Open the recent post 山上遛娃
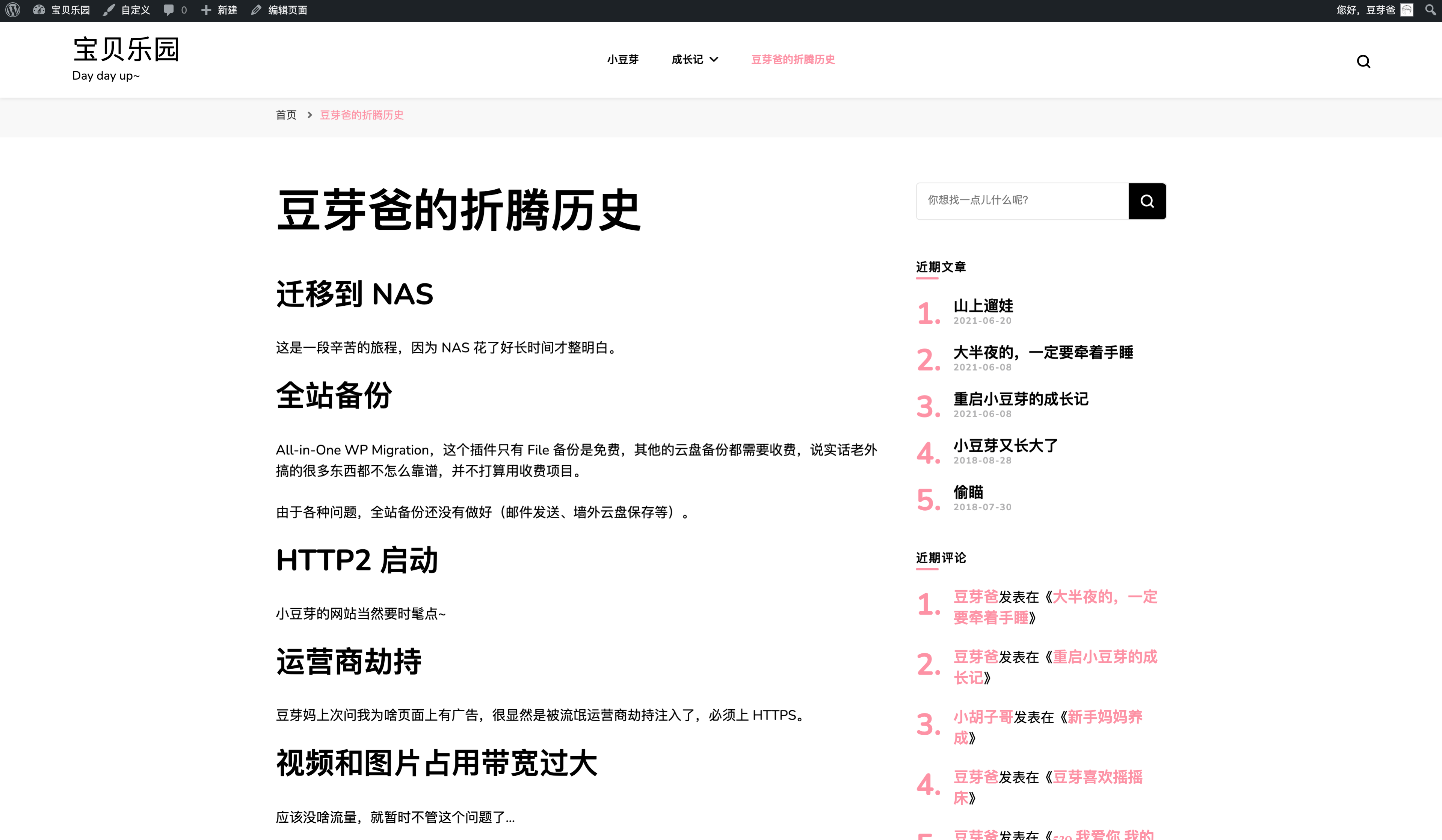This screenshot has width=1442, height=840. coord(983,306)
